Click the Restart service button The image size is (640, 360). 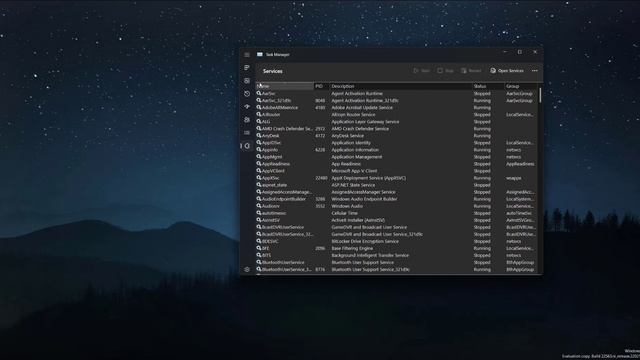pos(471,71)
